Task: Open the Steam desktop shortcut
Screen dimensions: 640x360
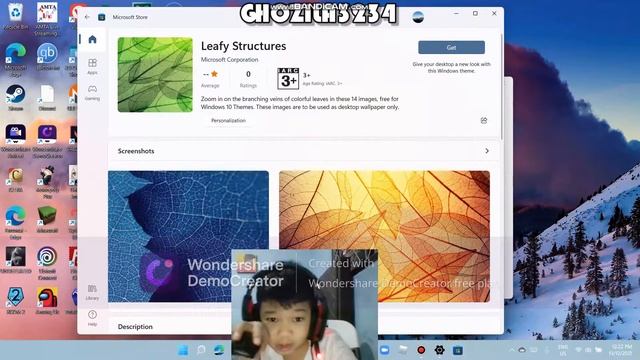Action: coord(16,98)
